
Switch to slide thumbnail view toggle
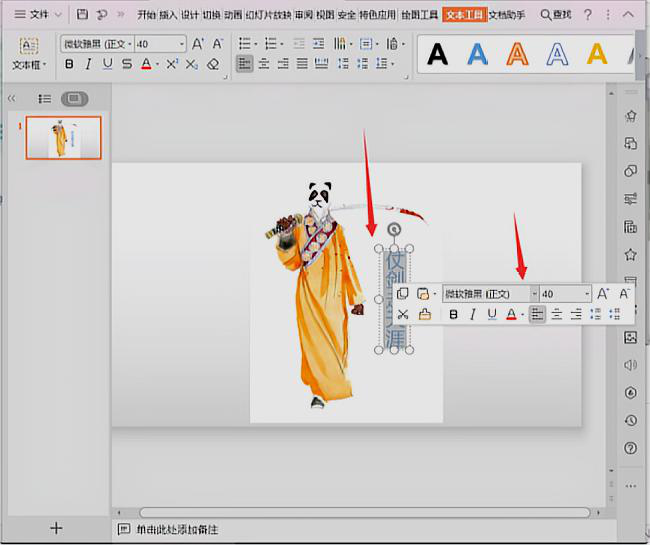pos(74,99)
